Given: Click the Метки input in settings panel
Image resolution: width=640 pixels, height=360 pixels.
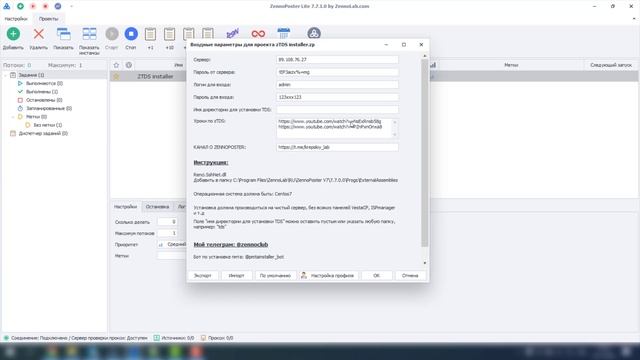Looking at the screenshot, I should pos(172,256).
